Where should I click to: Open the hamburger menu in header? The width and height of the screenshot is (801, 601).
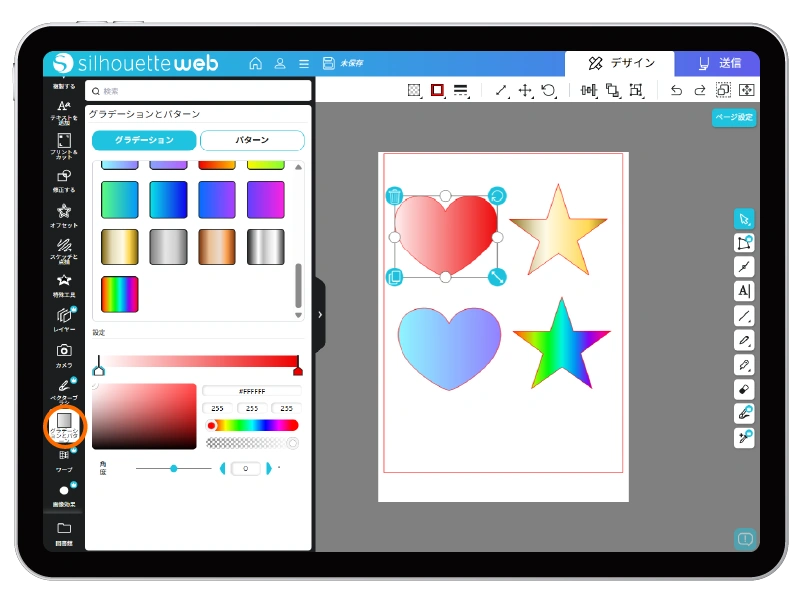(304, 63)
